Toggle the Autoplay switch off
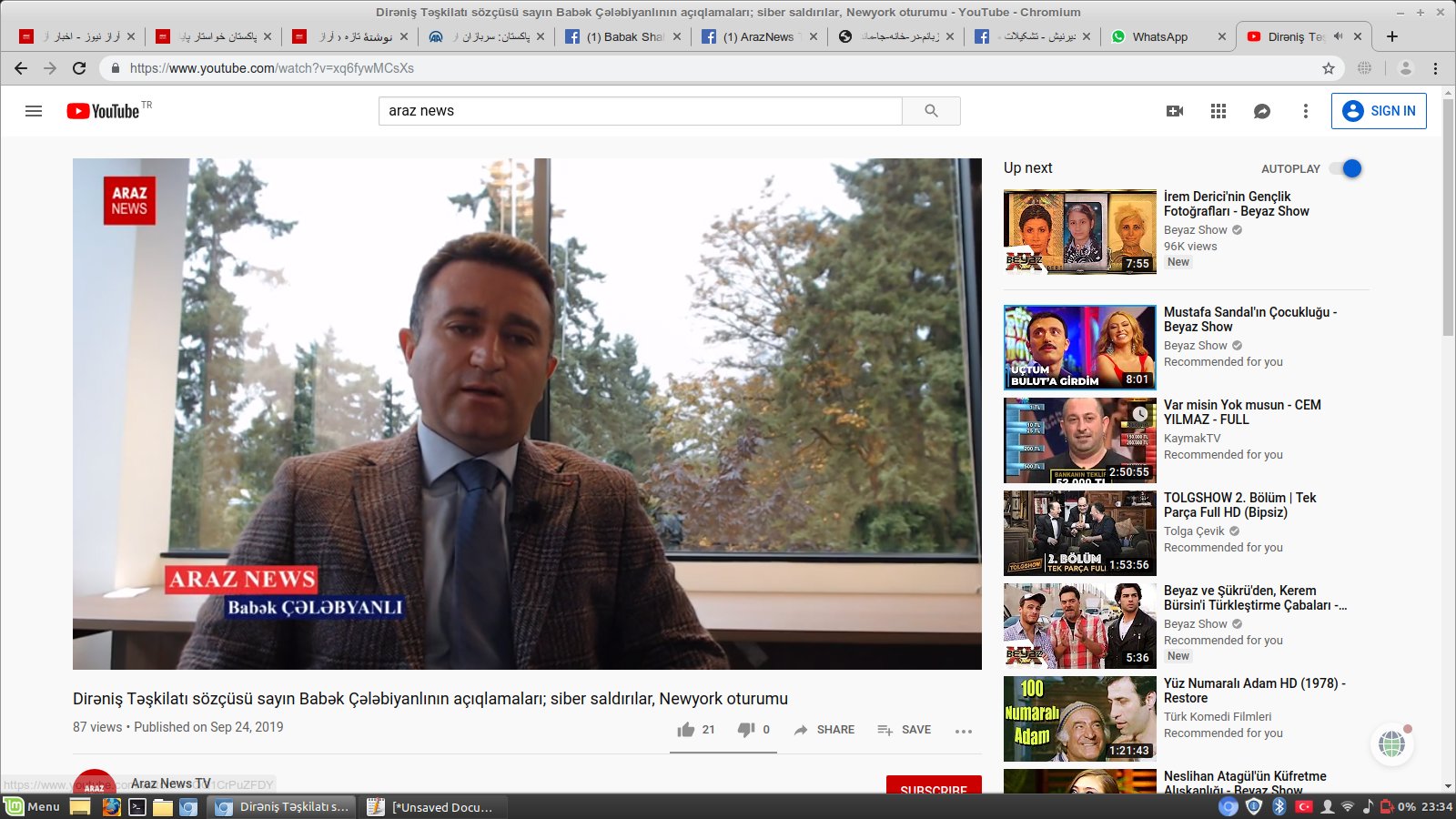This screenshot has width=1456, height=819. point(1346,168)
